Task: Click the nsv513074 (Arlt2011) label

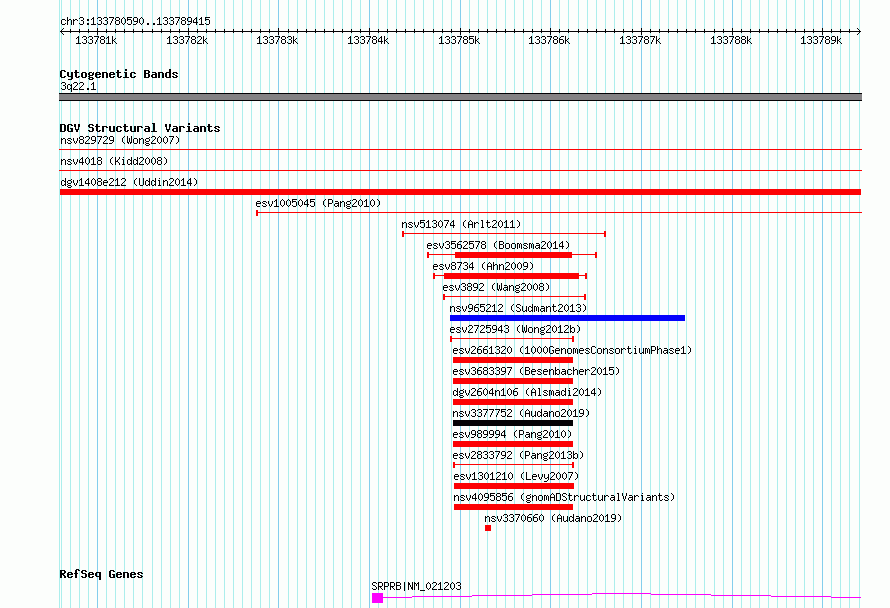Action: pyautogui.click(x=461, y=224)
